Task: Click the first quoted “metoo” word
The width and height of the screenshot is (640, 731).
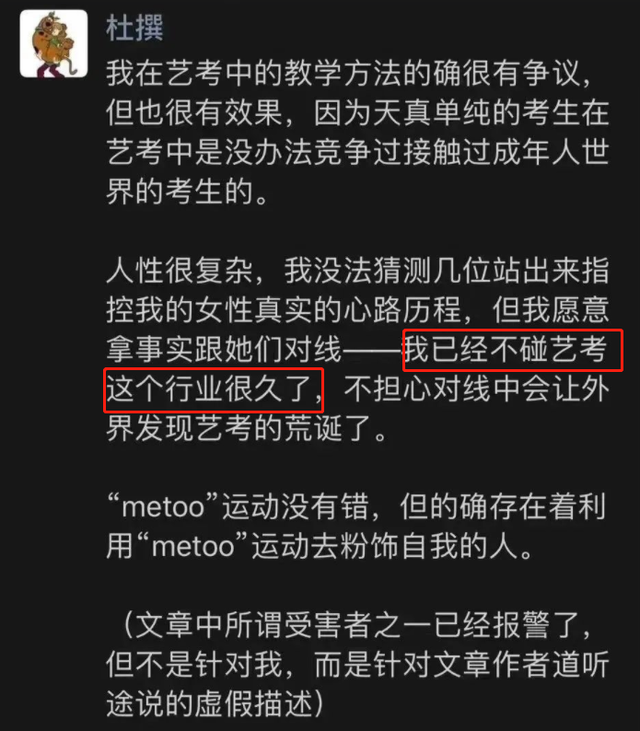Action: 163,507
